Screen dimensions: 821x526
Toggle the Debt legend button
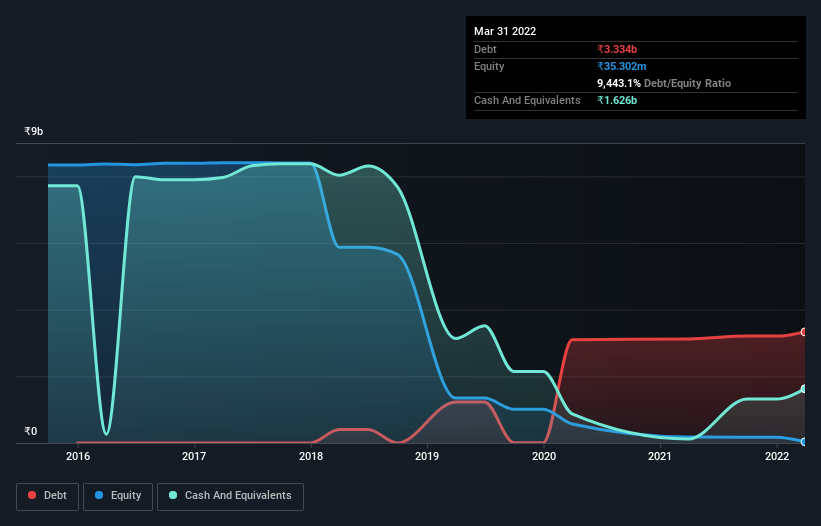48,496
